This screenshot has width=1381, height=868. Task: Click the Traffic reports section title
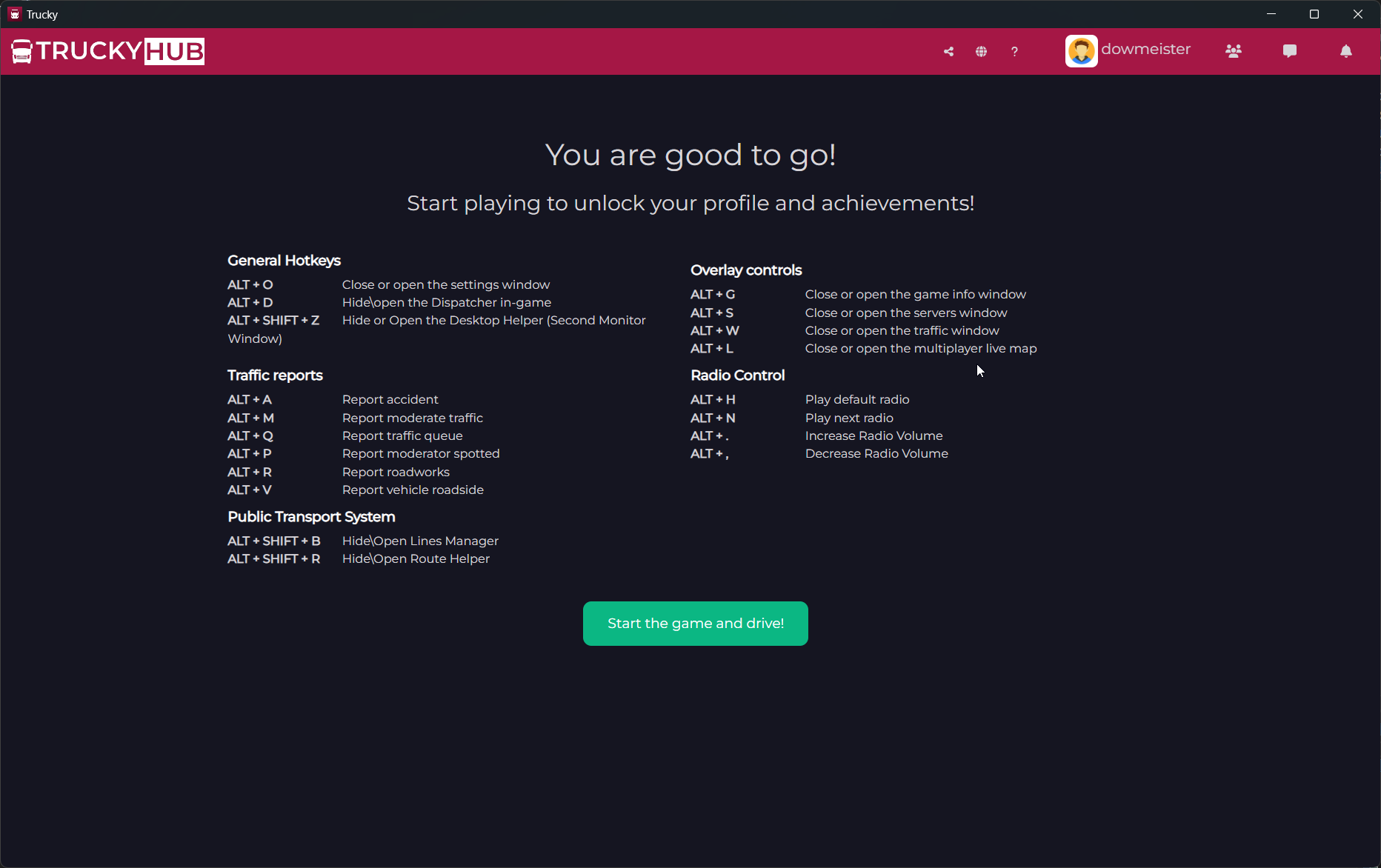click(275, 375)
